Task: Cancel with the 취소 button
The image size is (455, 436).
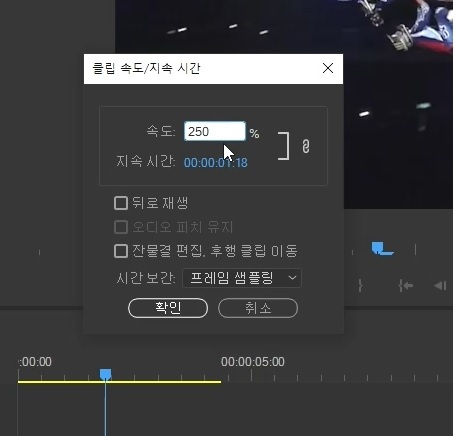Action: [258, 308]
